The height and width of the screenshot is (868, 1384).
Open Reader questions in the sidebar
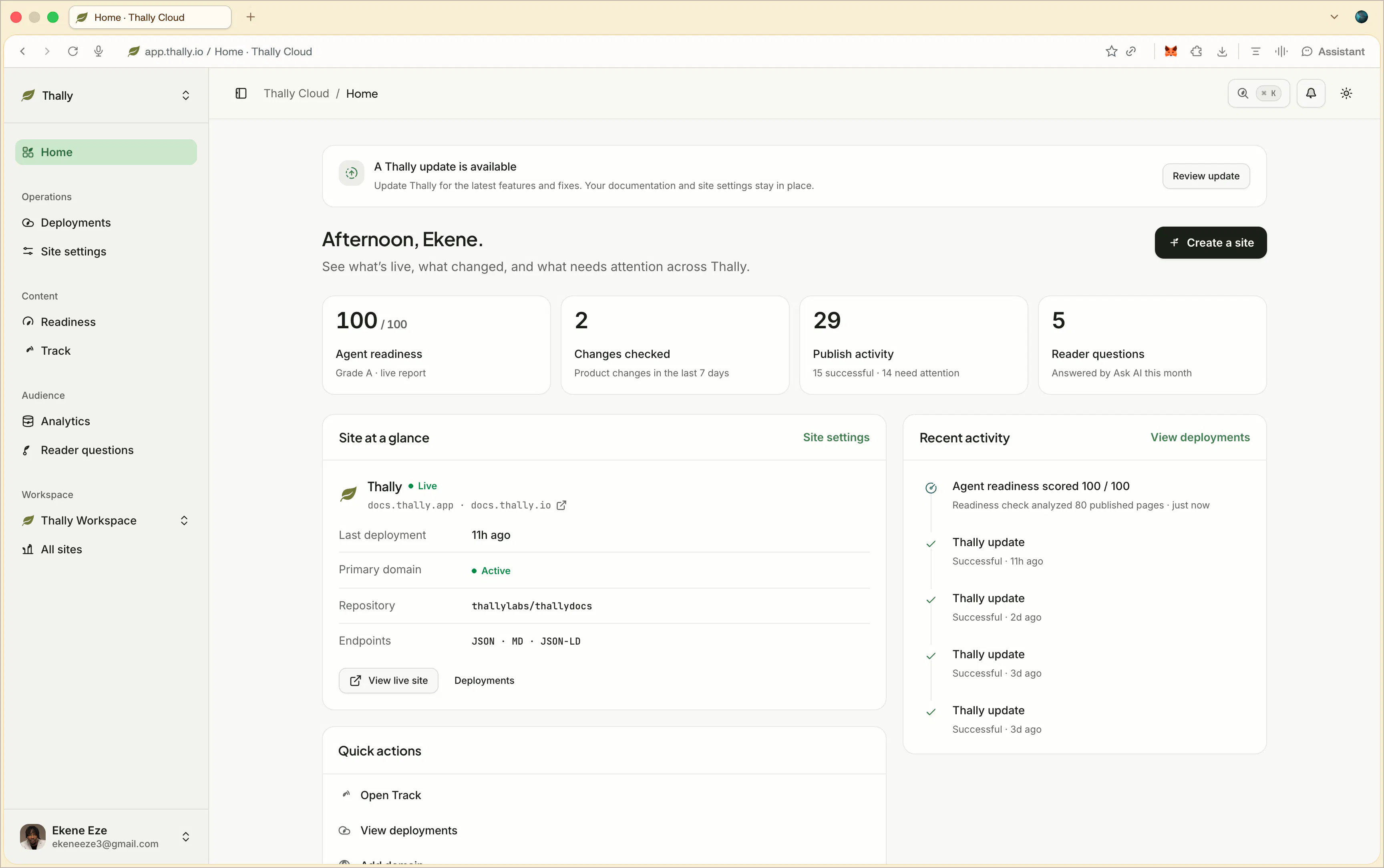tap(106, 450)
